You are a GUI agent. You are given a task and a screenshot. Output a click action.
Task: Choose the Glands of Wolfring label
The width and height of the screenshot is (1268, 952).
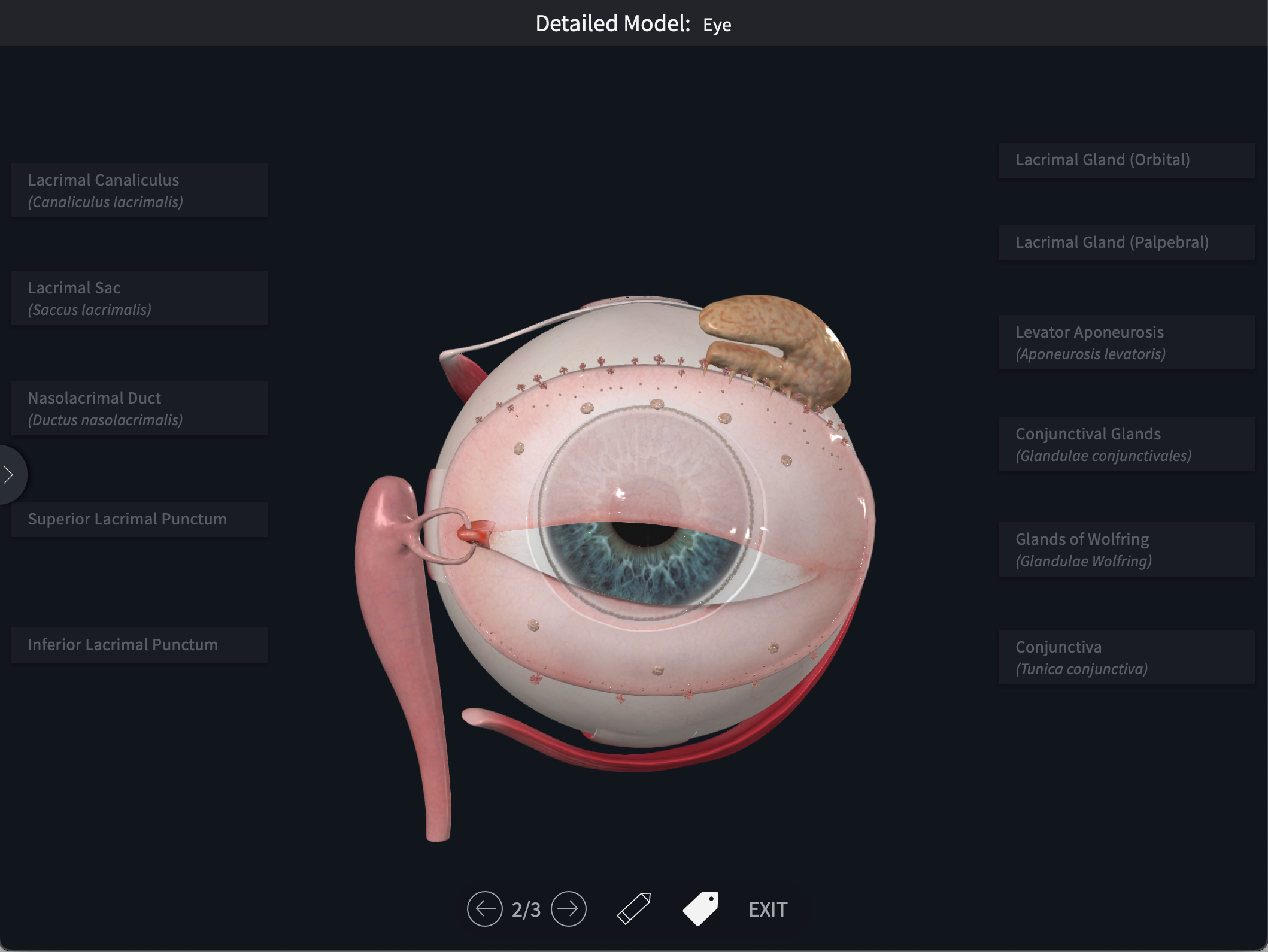[x=1126, y=549]
